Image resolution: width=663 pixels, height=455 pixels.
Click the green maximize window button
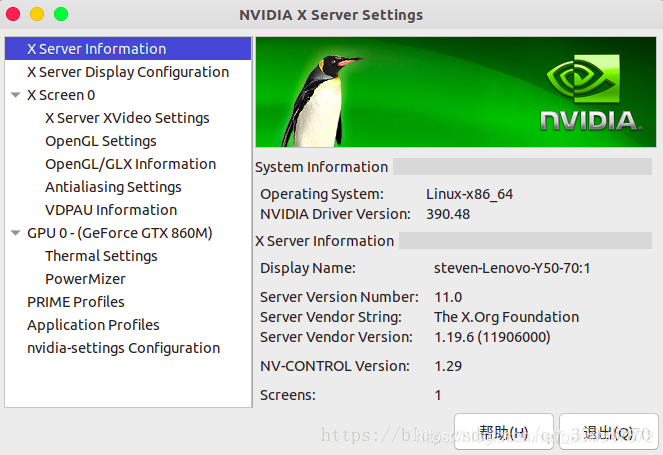61,14
